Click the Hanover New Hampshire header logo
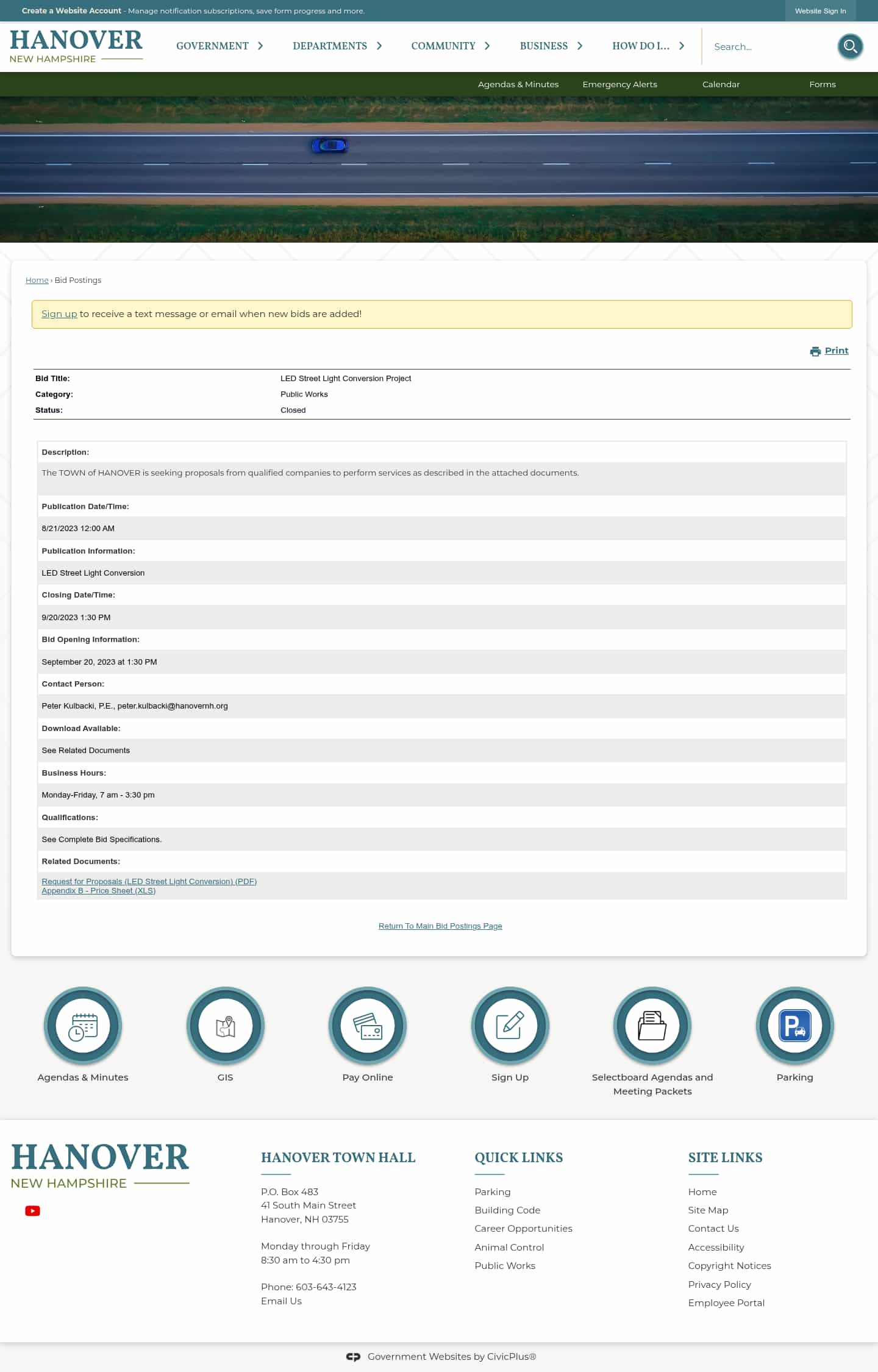 [76, 46]
